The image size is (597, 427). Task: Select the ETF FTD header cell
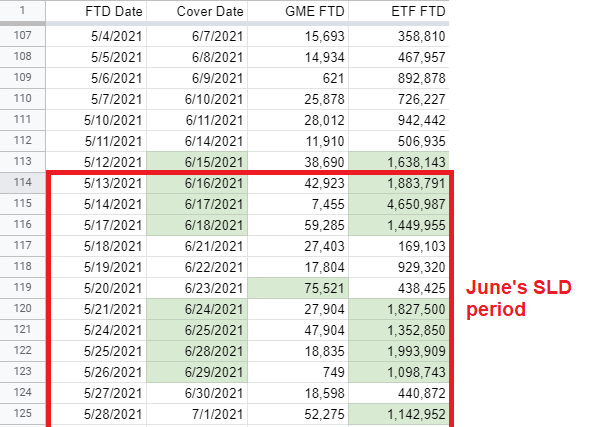click(399, 11)
